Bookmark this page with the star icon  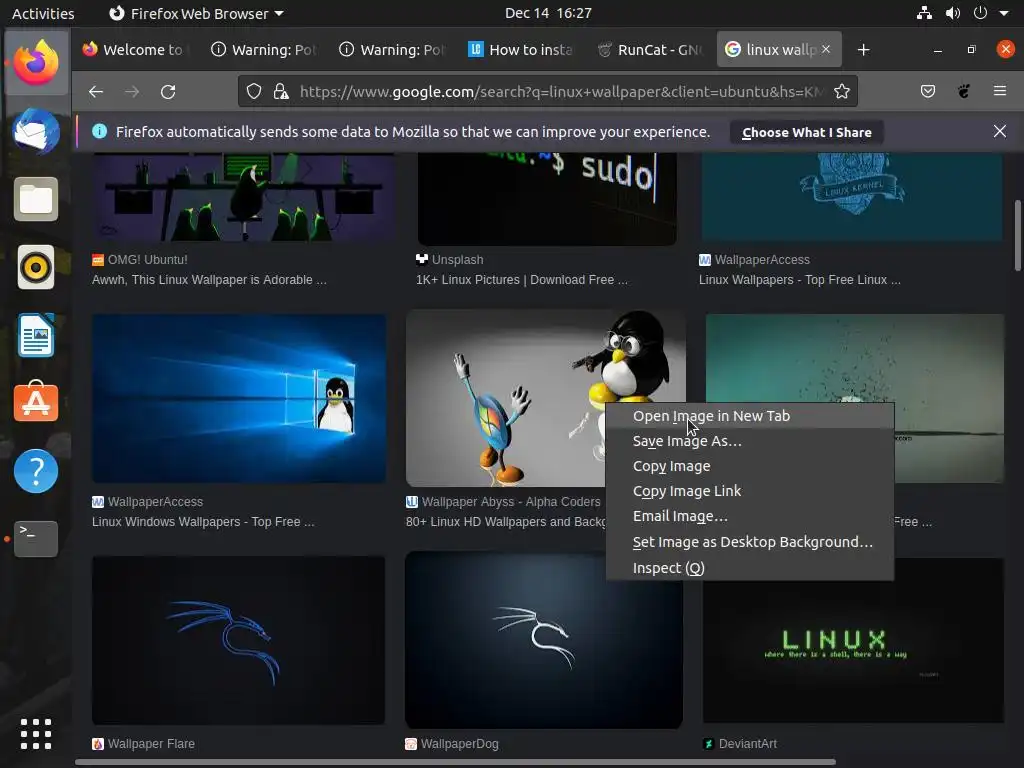click(842, 91)
